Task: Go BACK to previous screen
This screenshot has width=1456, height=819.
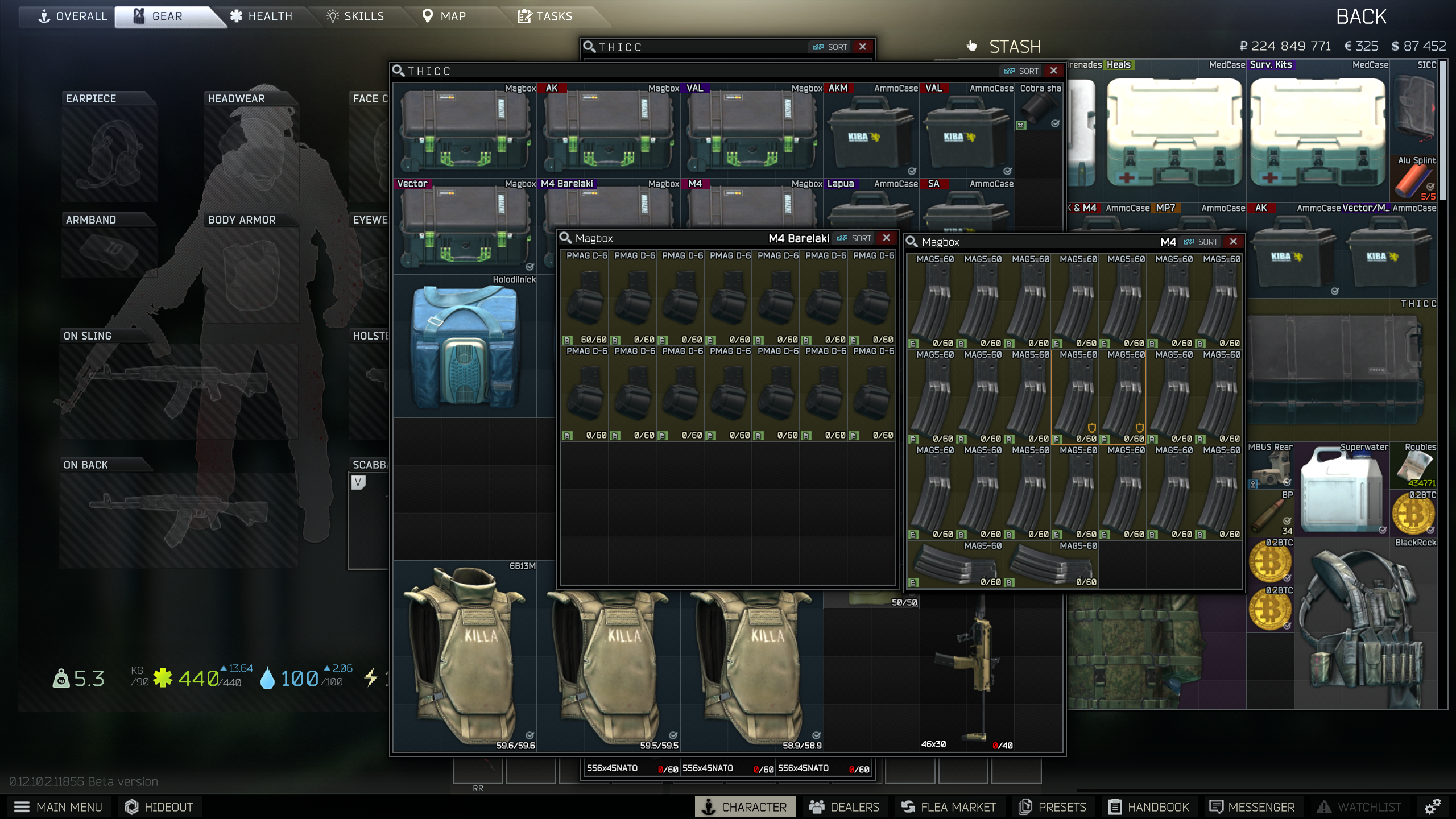Action: [x=1361, y=16]
